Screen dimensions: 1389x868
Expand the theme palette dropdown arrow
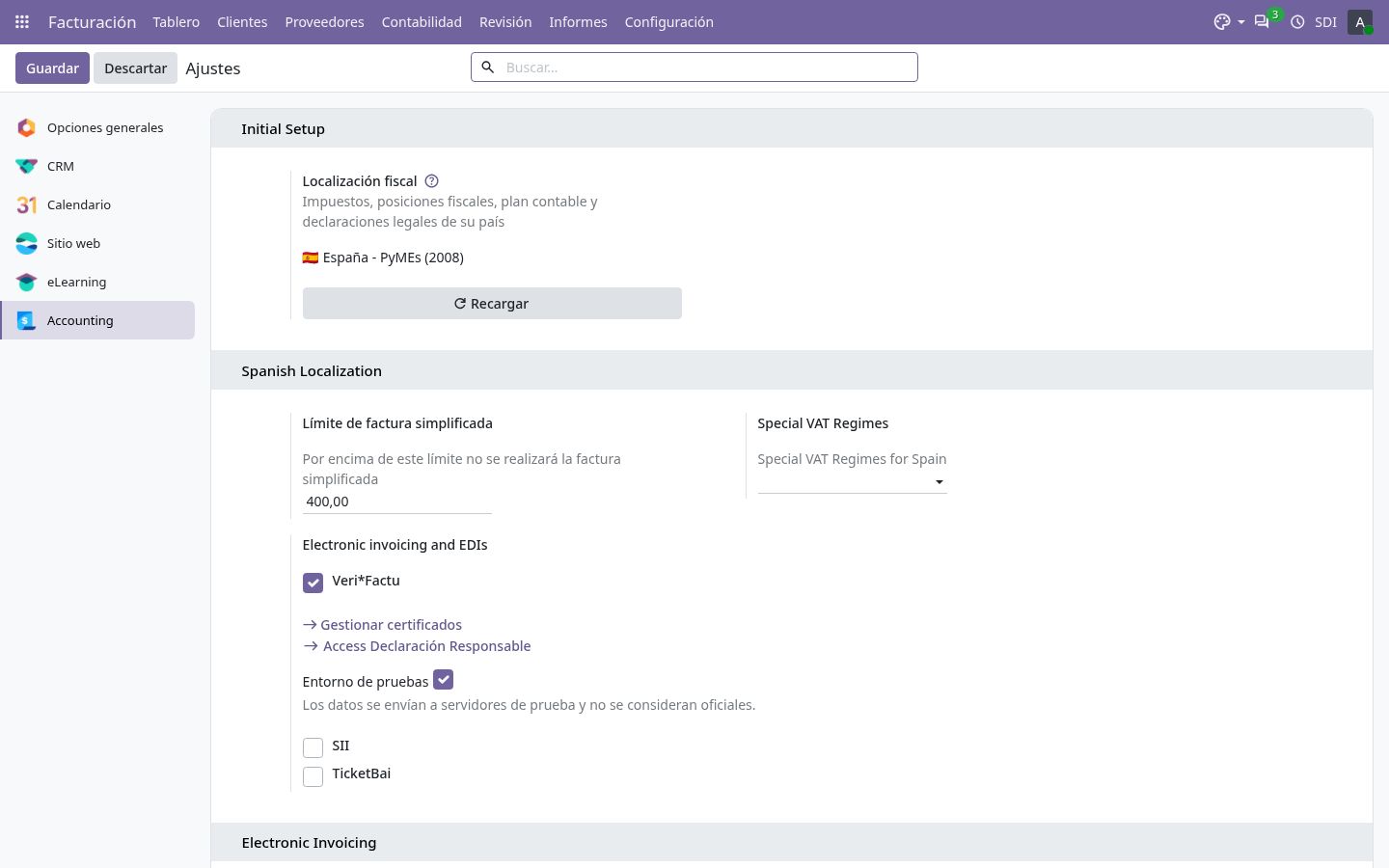pyautogui.click(x=1241, y=21)
